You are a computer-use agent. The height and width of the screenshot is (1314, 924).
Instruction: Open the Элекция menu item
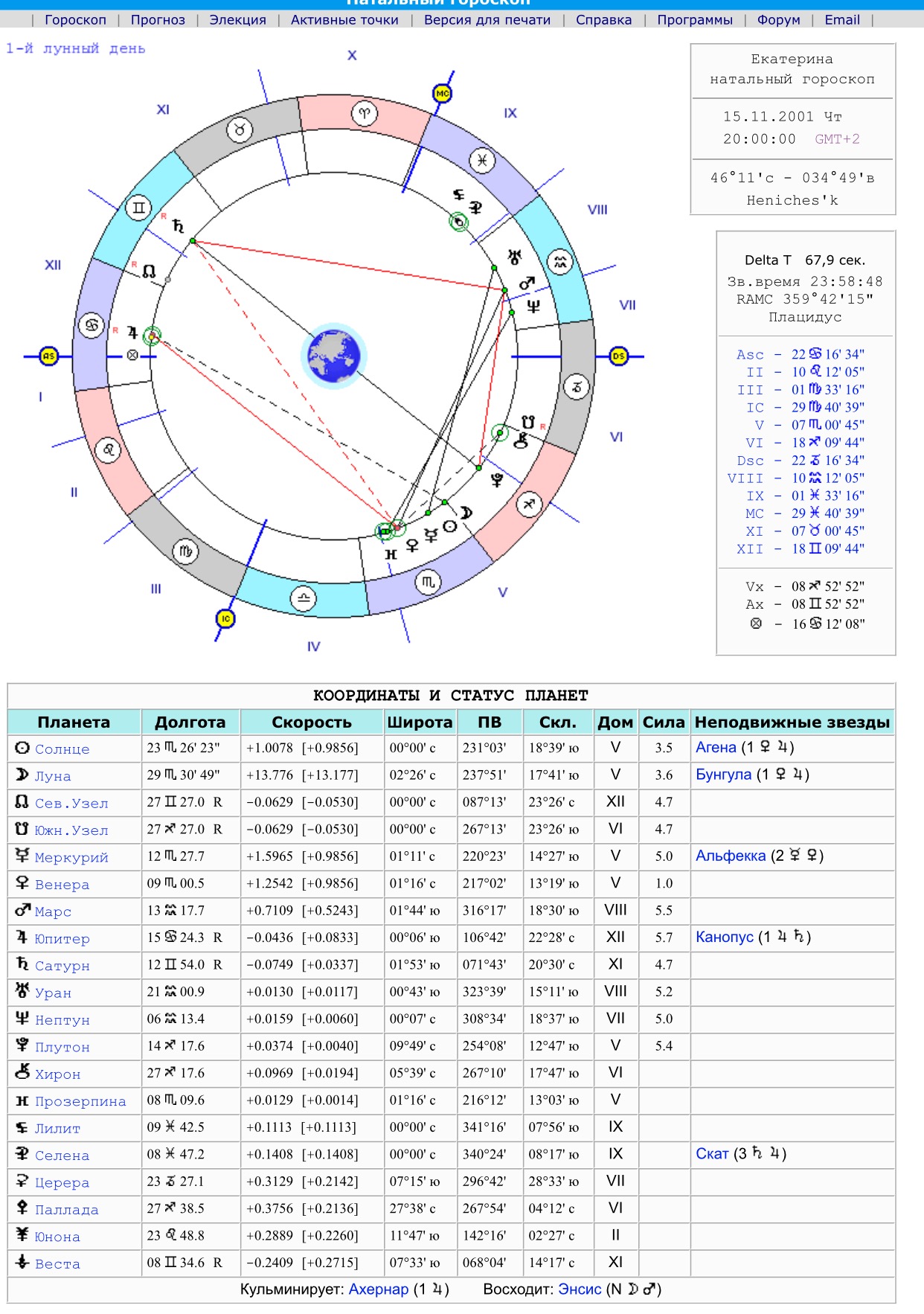(237, 20)
